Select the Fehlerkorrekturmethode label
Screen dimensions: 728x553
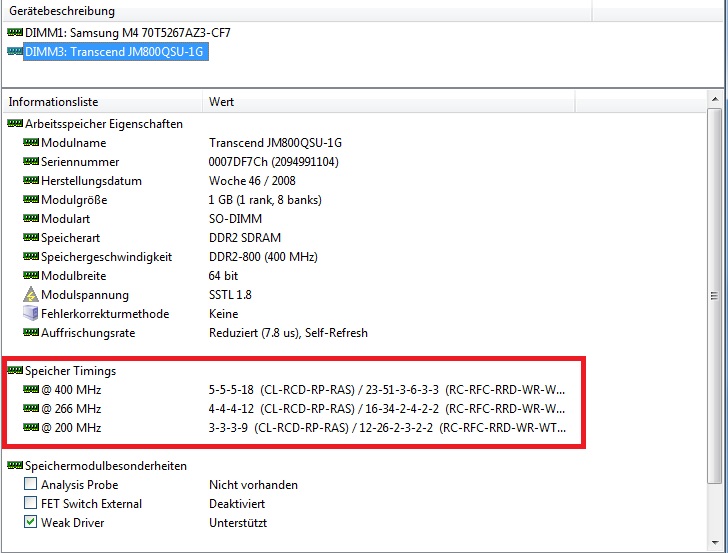105,314
